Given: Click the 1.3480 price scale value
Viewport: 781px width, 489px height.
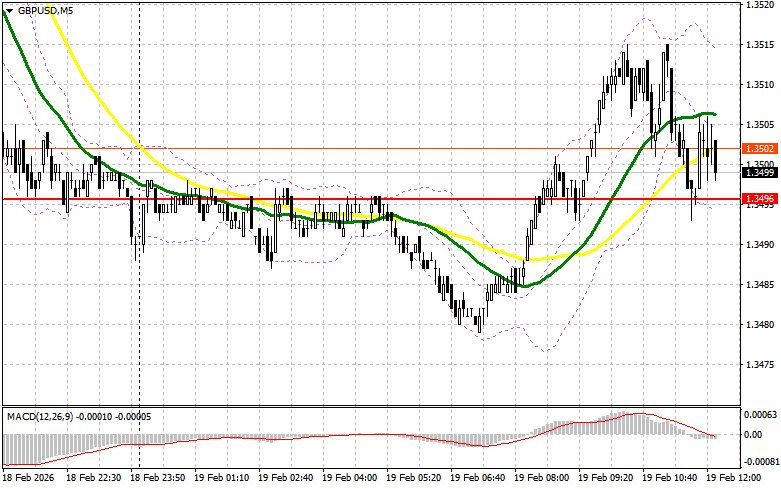Looking at the screenshot, I should click(x=760, y=324).
